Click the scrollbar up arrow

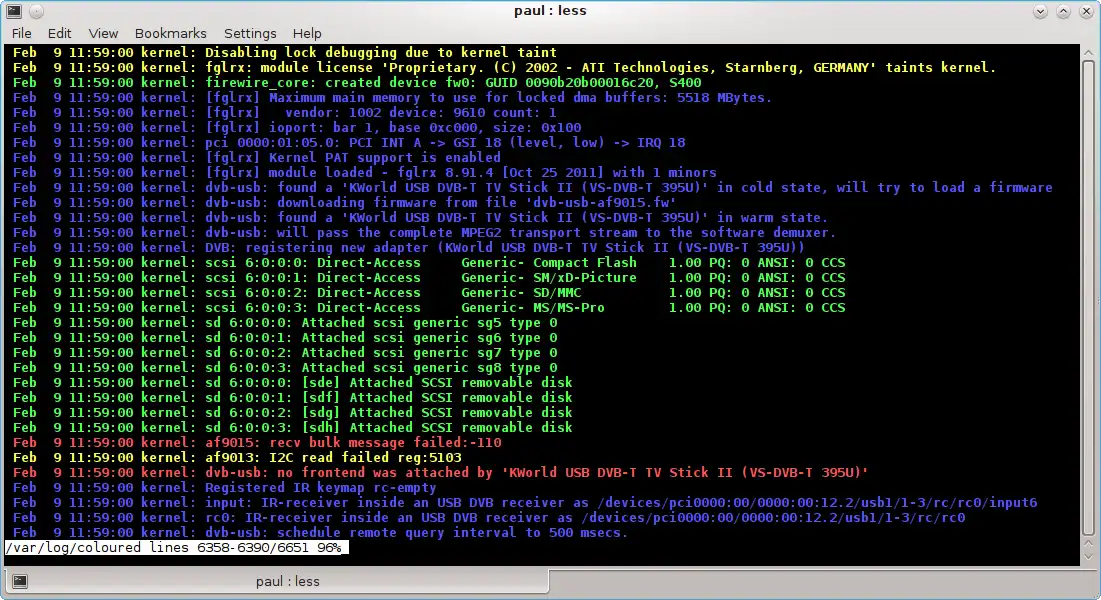pyautogui.click(x=1088, y=53)
